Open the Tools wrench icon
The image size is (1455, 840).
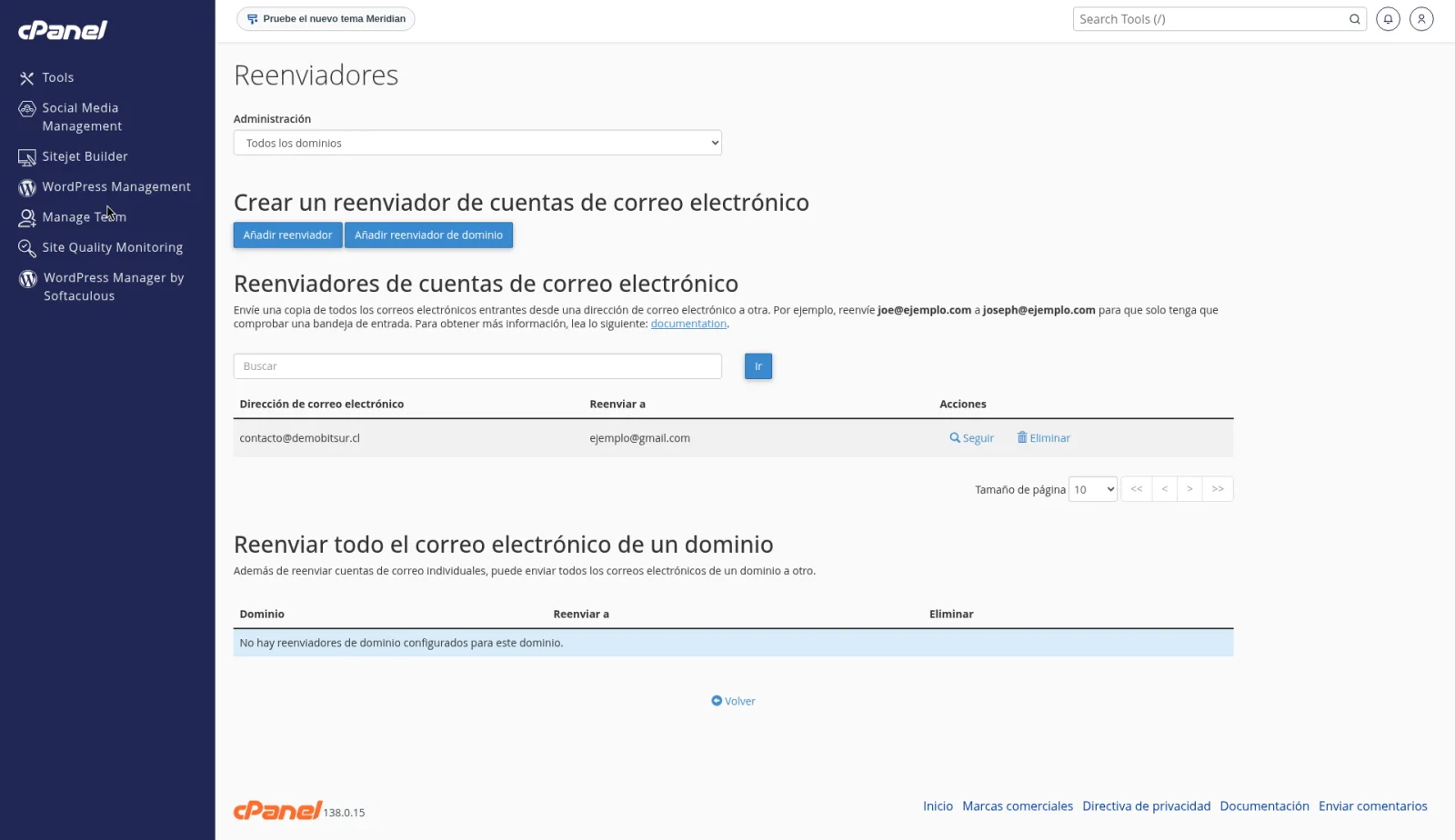tap(27, 78)
